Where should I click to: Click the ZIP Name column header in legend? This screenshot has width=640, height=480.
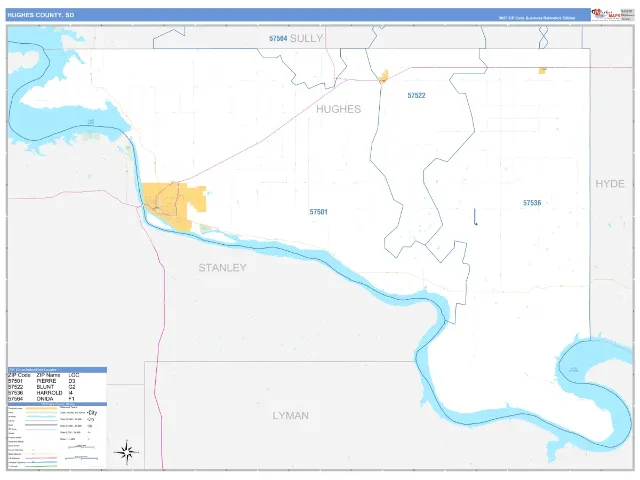pyautogui.click(x=48, y=375)
